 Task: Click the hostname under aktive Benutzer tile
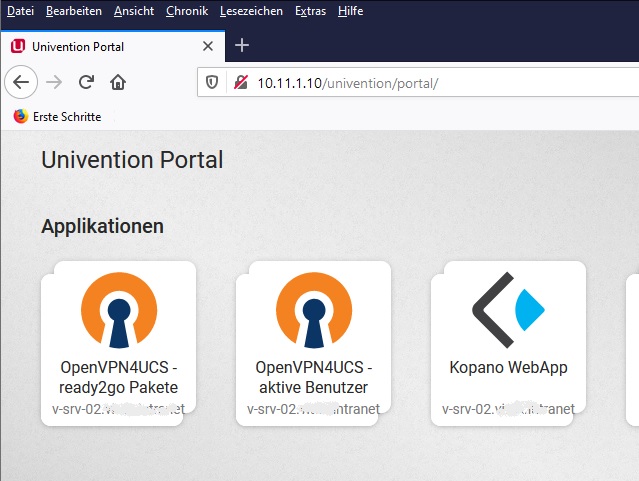(313, 409)
